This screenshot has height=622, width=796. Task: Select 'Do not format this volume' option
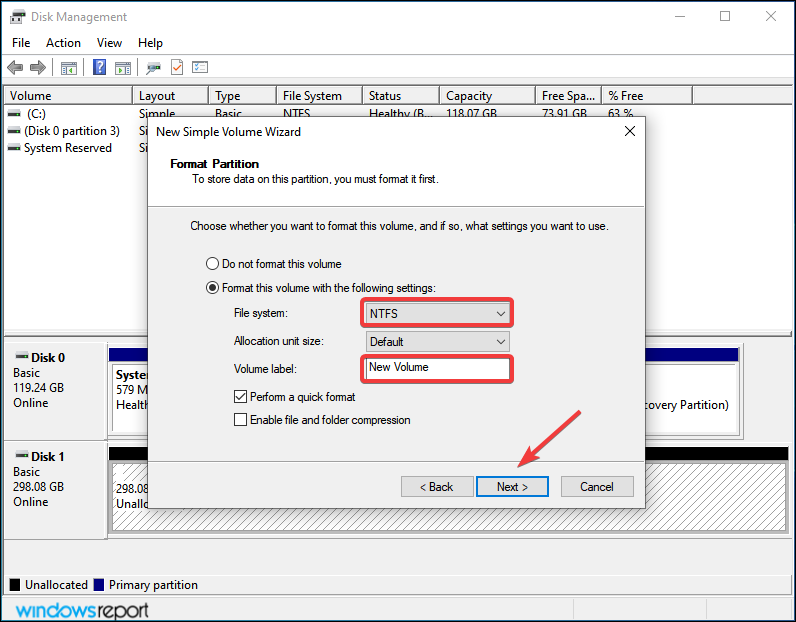[x=212, y=264]
